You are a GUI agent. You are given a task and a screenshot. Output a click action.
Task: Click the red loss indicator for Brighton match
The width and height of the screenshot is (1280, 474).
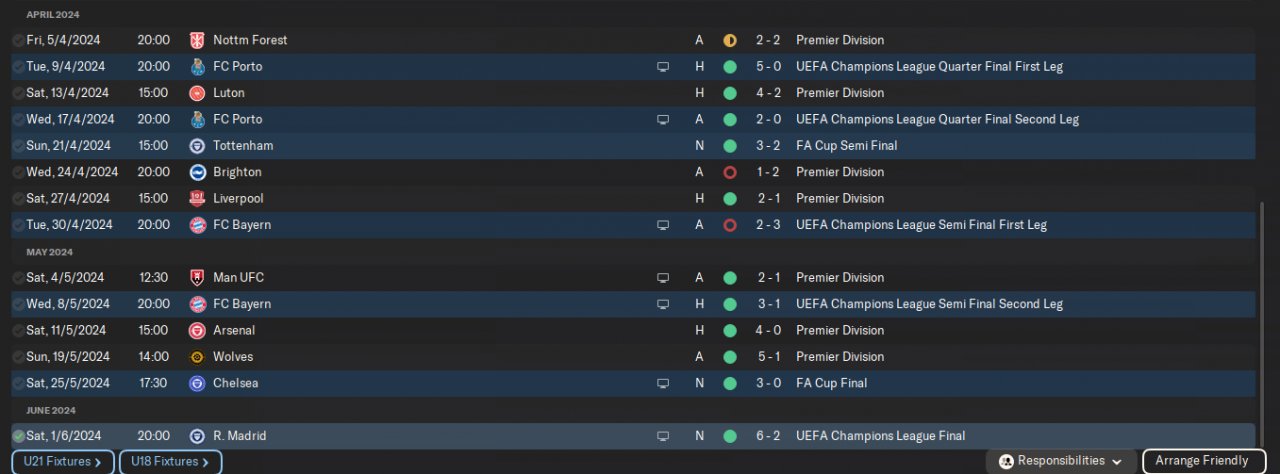click(730, 172)
